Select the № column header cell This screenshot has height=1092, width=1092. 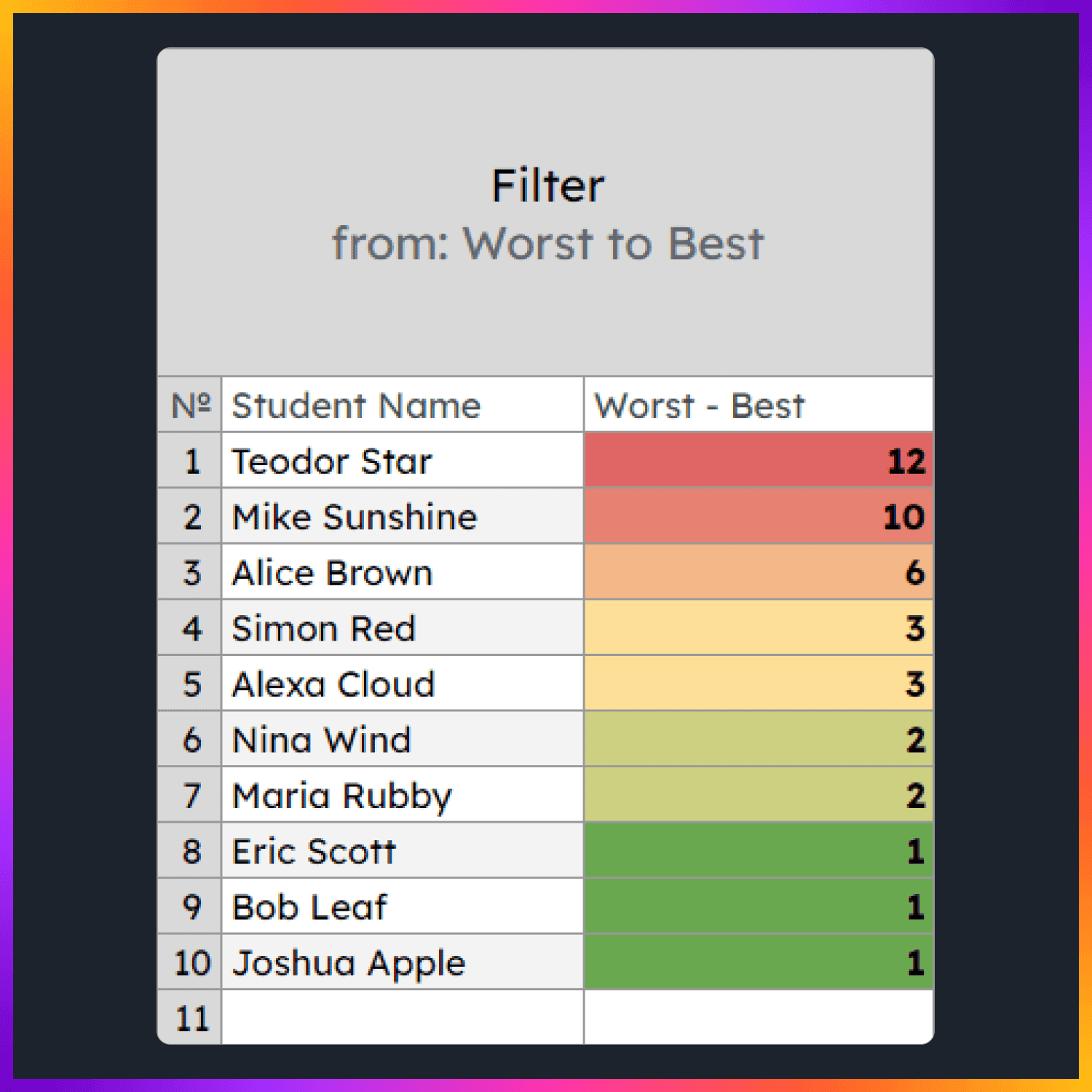coord(190,405)
